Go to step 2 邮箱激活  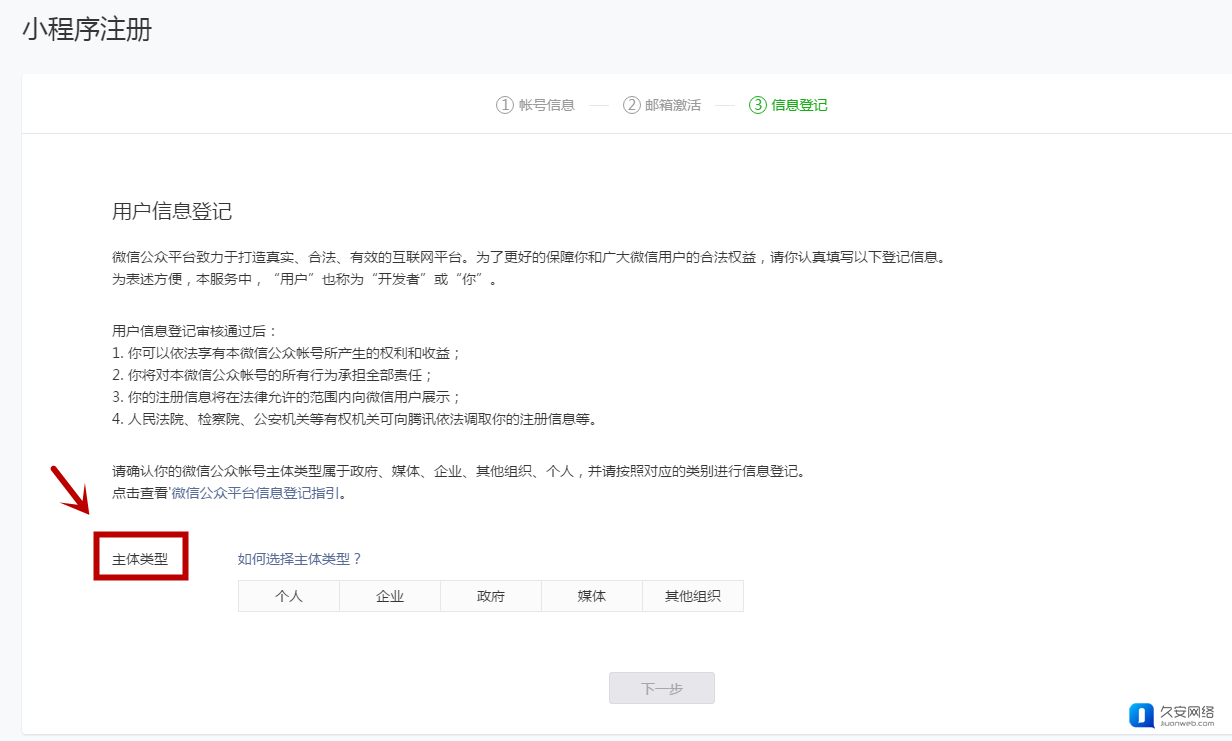click(662, 105)
